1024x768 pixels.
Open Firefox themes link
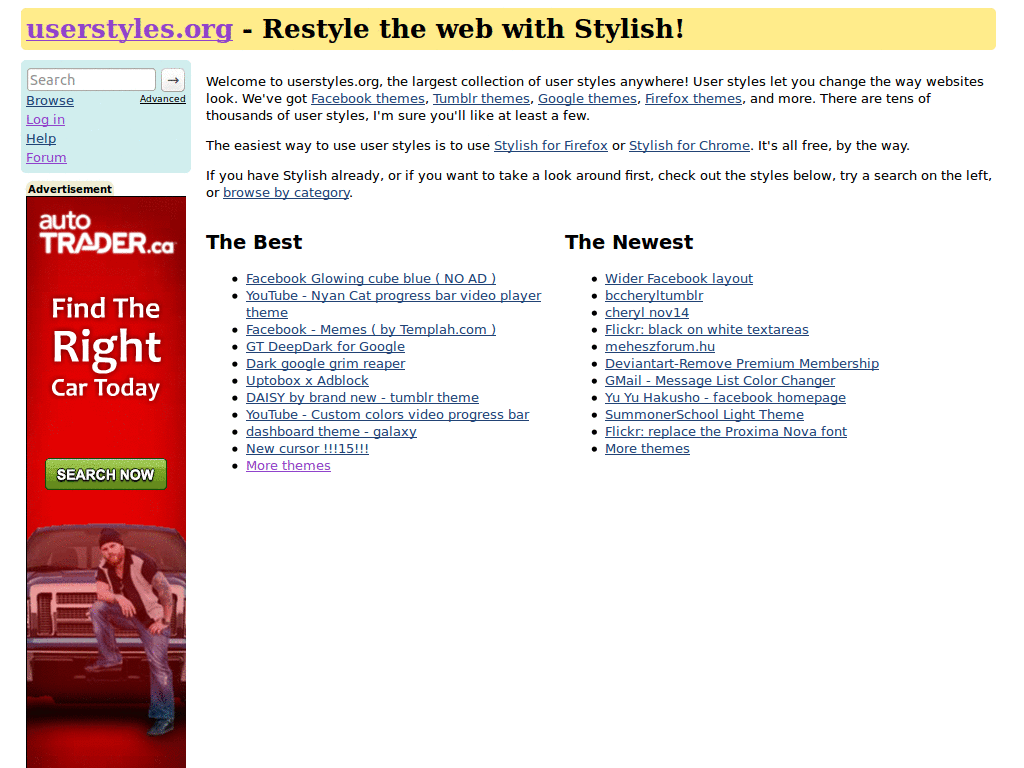coord(694,99)
